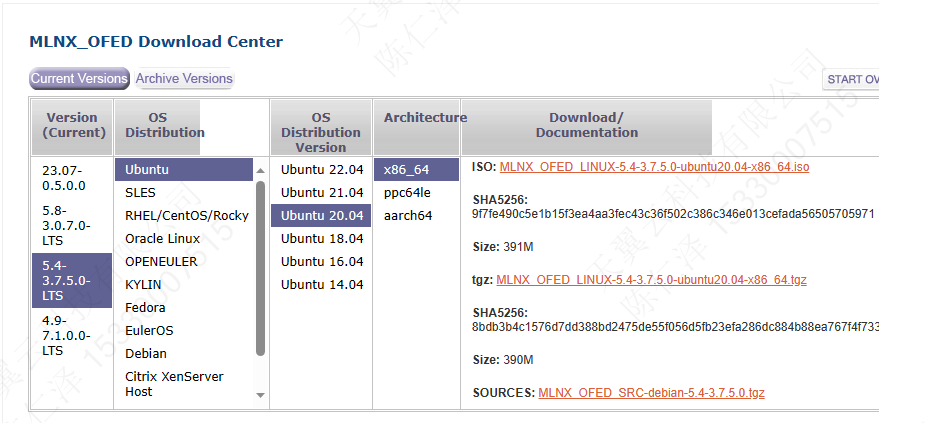Click the Download/Documentation column header

pyautogui.click(x=586, y=128)
